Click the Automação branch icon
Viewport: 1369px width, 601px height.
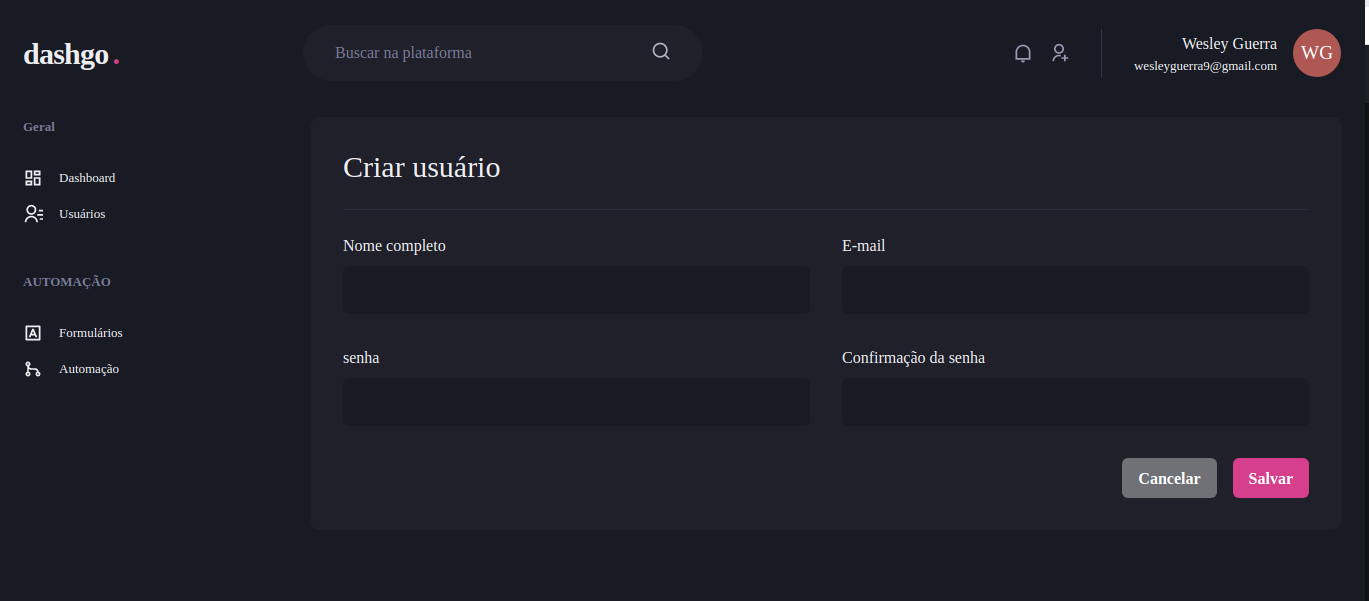[x=33, y=369]
